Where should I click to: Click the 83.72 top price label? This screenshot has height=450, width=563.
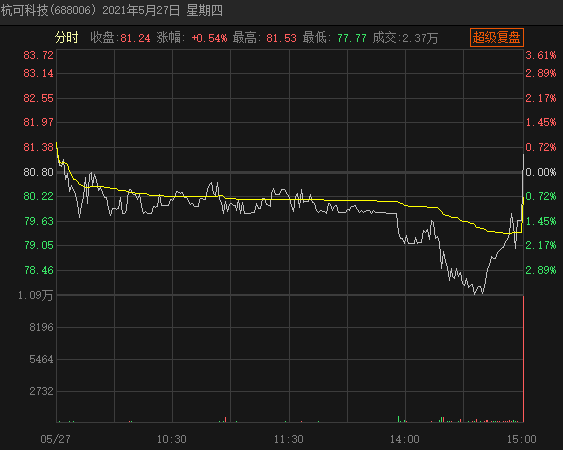coord(38,55)
